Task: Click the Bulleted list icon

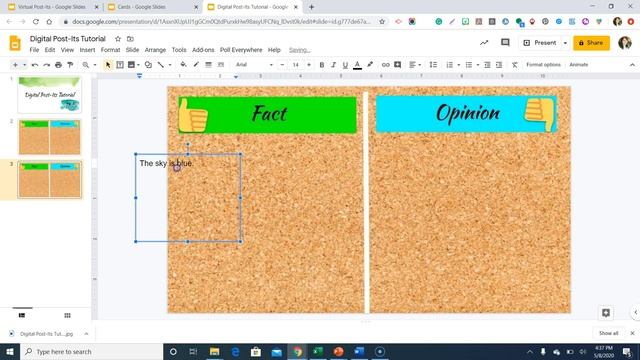Action: (x=469, y=65)
